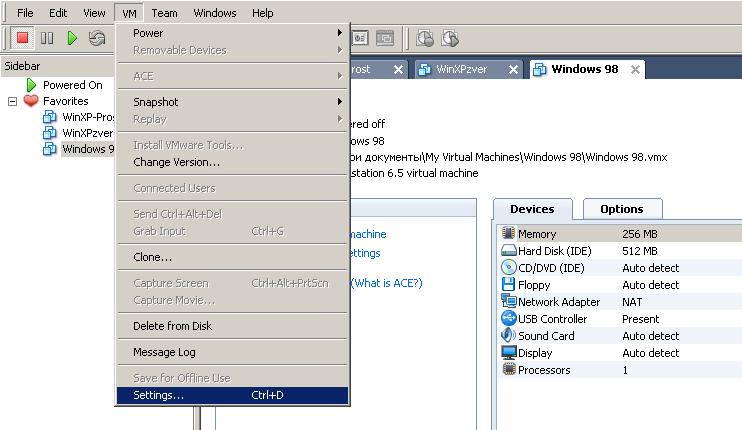Open the View menu

tap(94, 13)
